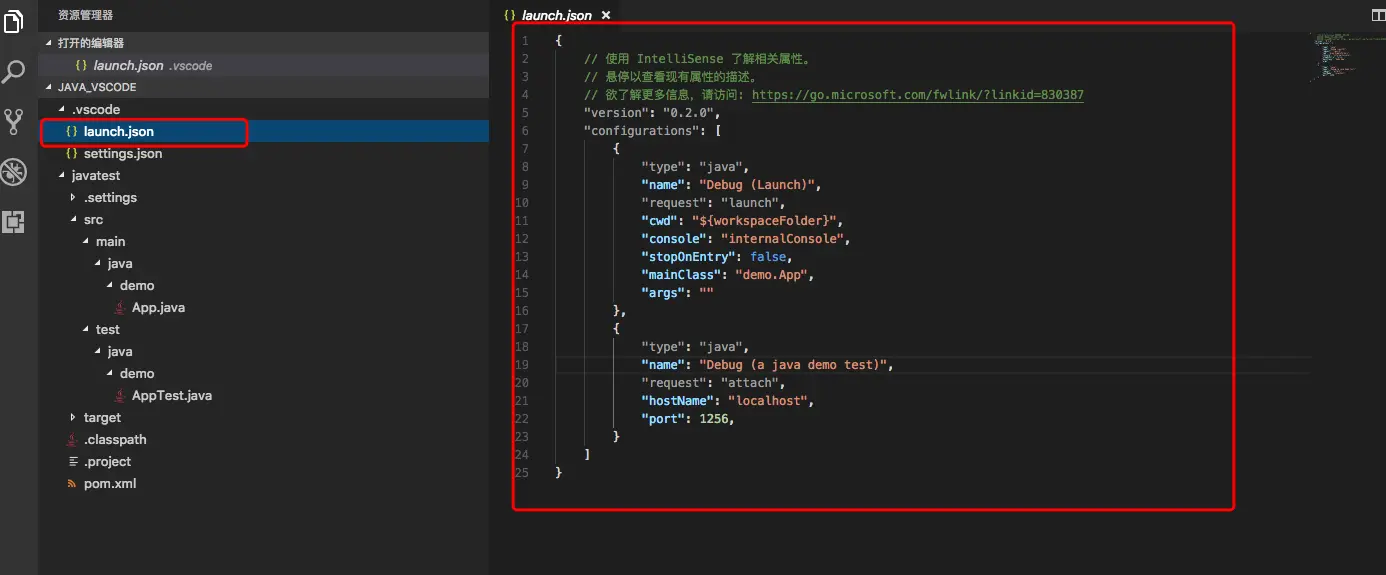This screenshot has width=1386, height=575.
Task: Expand the .settings folder
Action: tap(73, 198)
